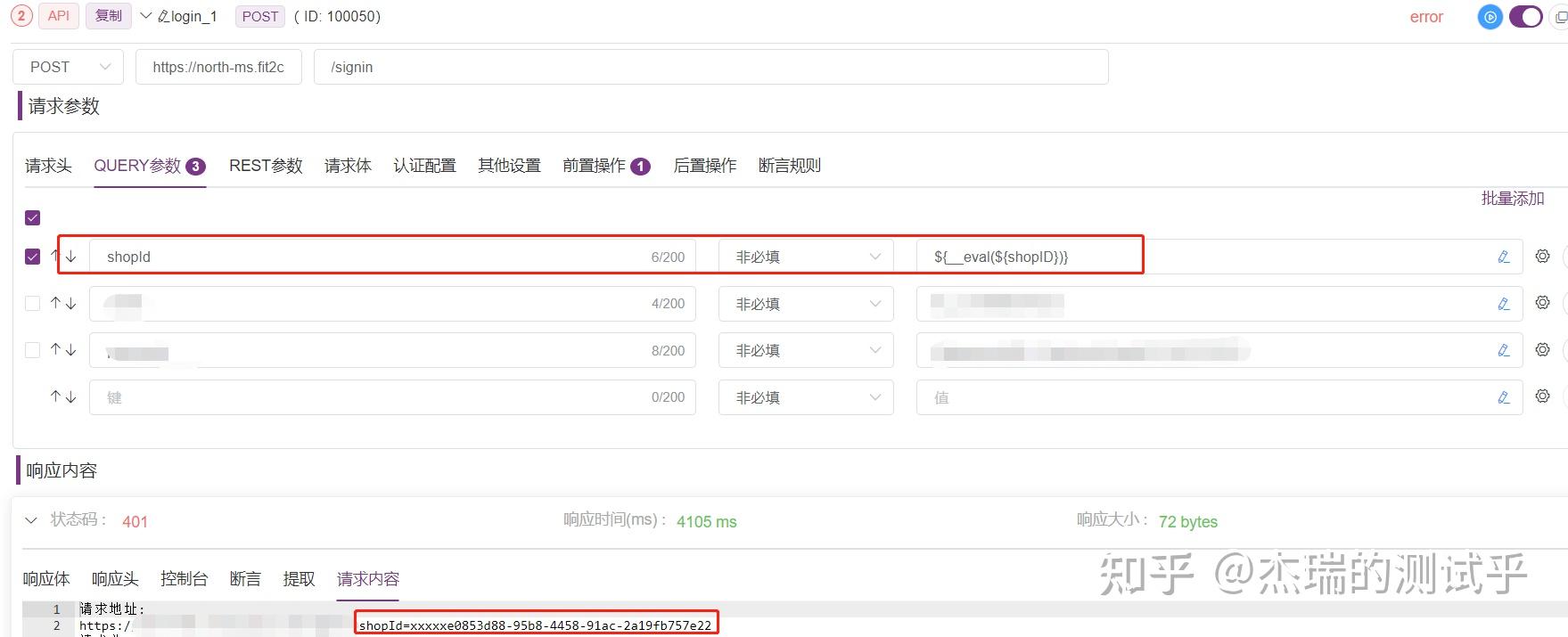Open the 提取 tab
This screenshot has width=1568, height=637.
point(299,579)
